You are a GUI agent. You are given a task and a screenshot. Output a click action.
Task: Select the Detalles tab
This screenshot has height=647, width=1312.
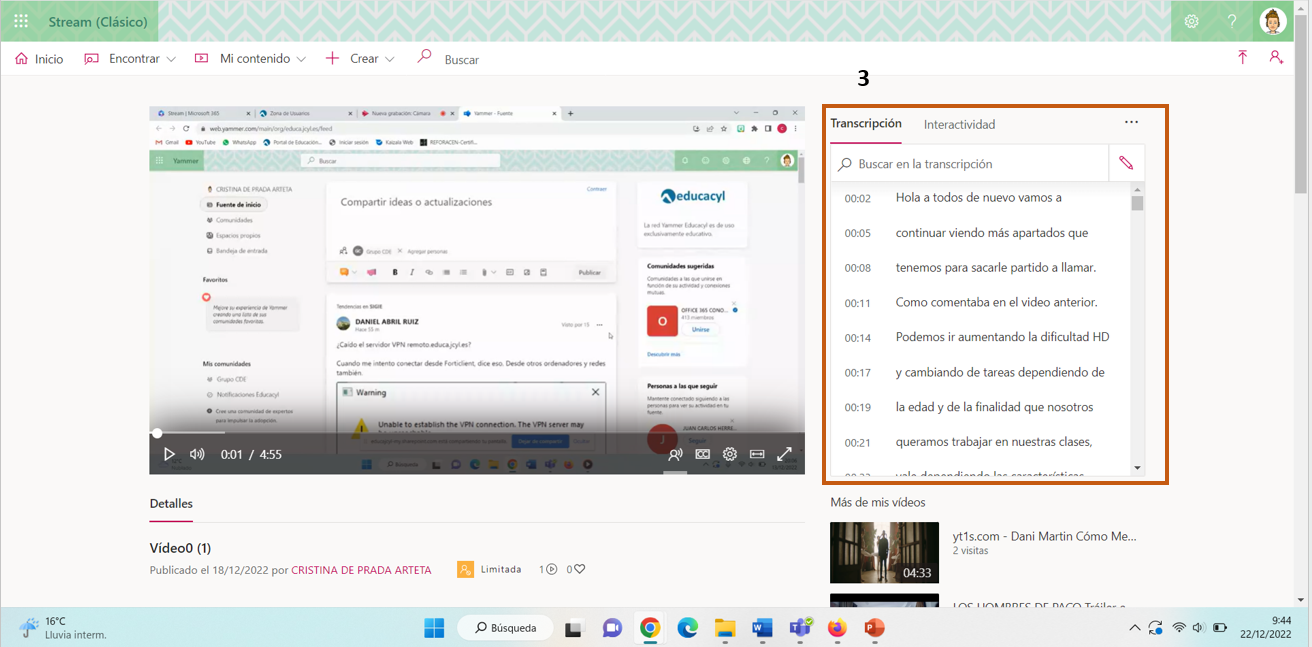pos(171,504)
